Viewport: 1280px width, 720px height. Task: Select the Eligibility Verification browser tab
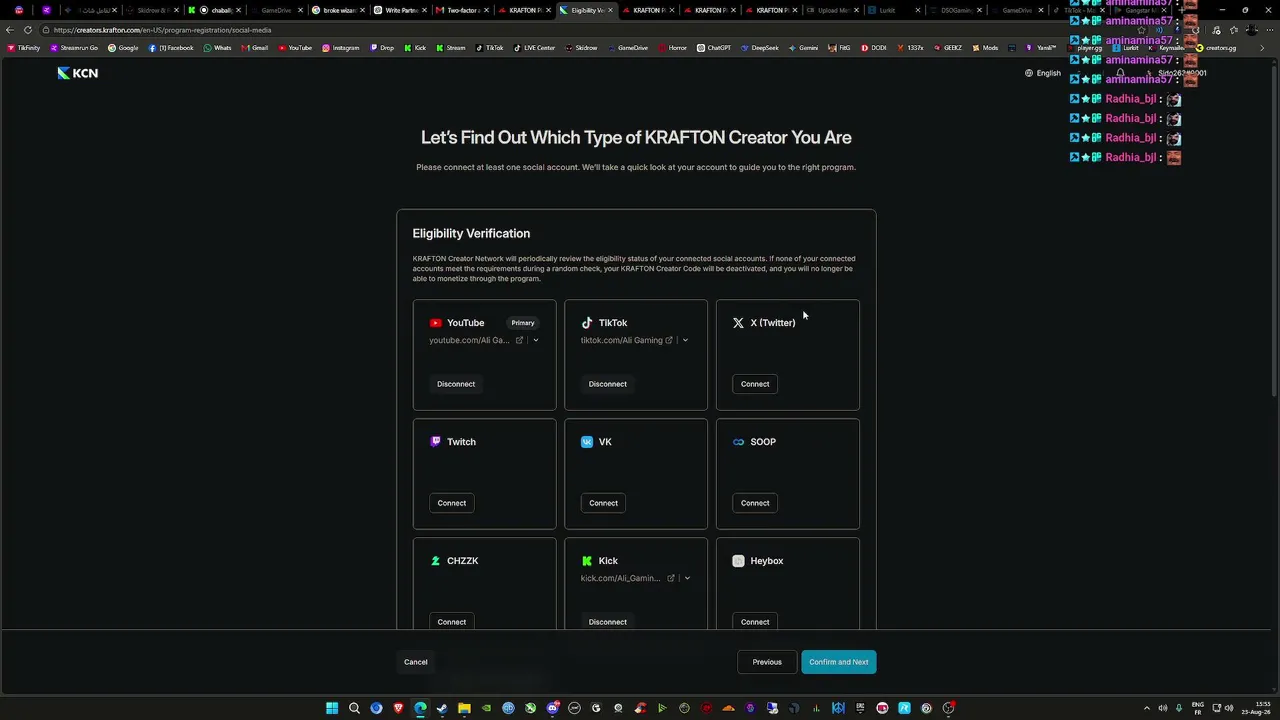click(x=586, y=10)
